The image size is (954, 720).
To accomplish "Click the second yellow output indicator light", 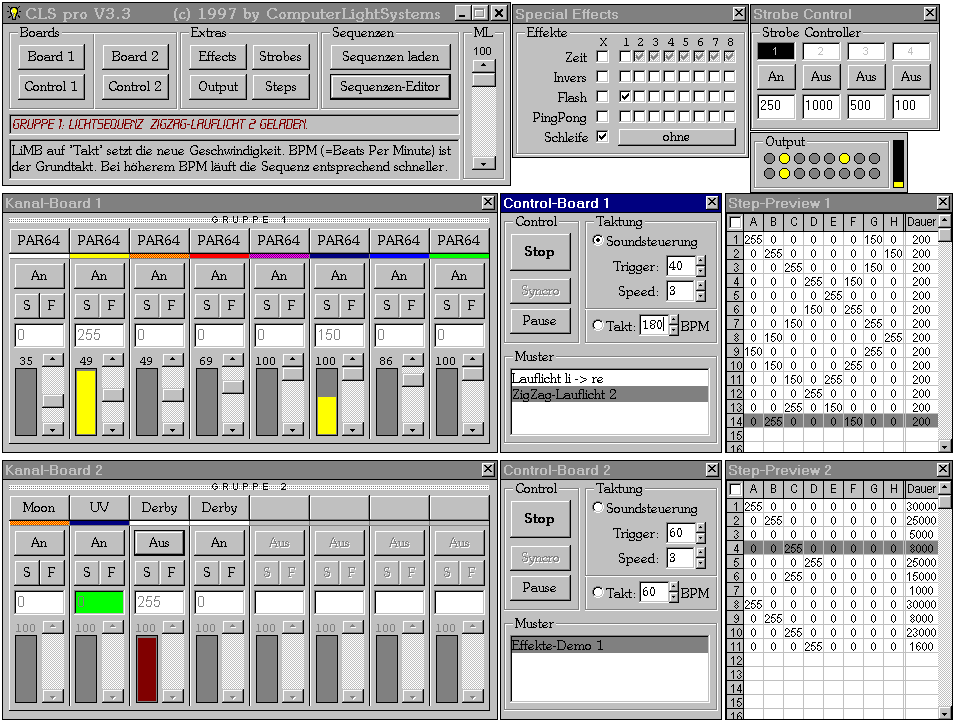I will [844, 158].
